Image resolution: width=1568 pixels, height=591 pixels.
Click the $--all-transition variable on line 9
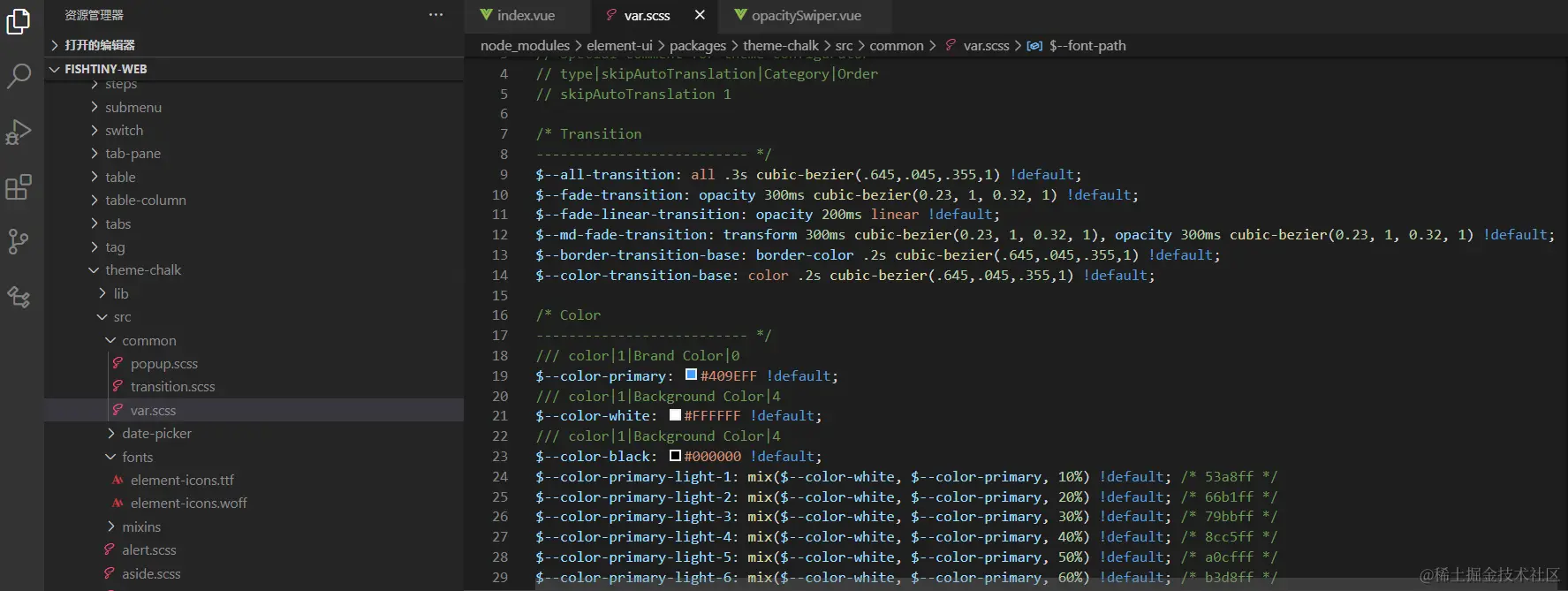point(605,174)
